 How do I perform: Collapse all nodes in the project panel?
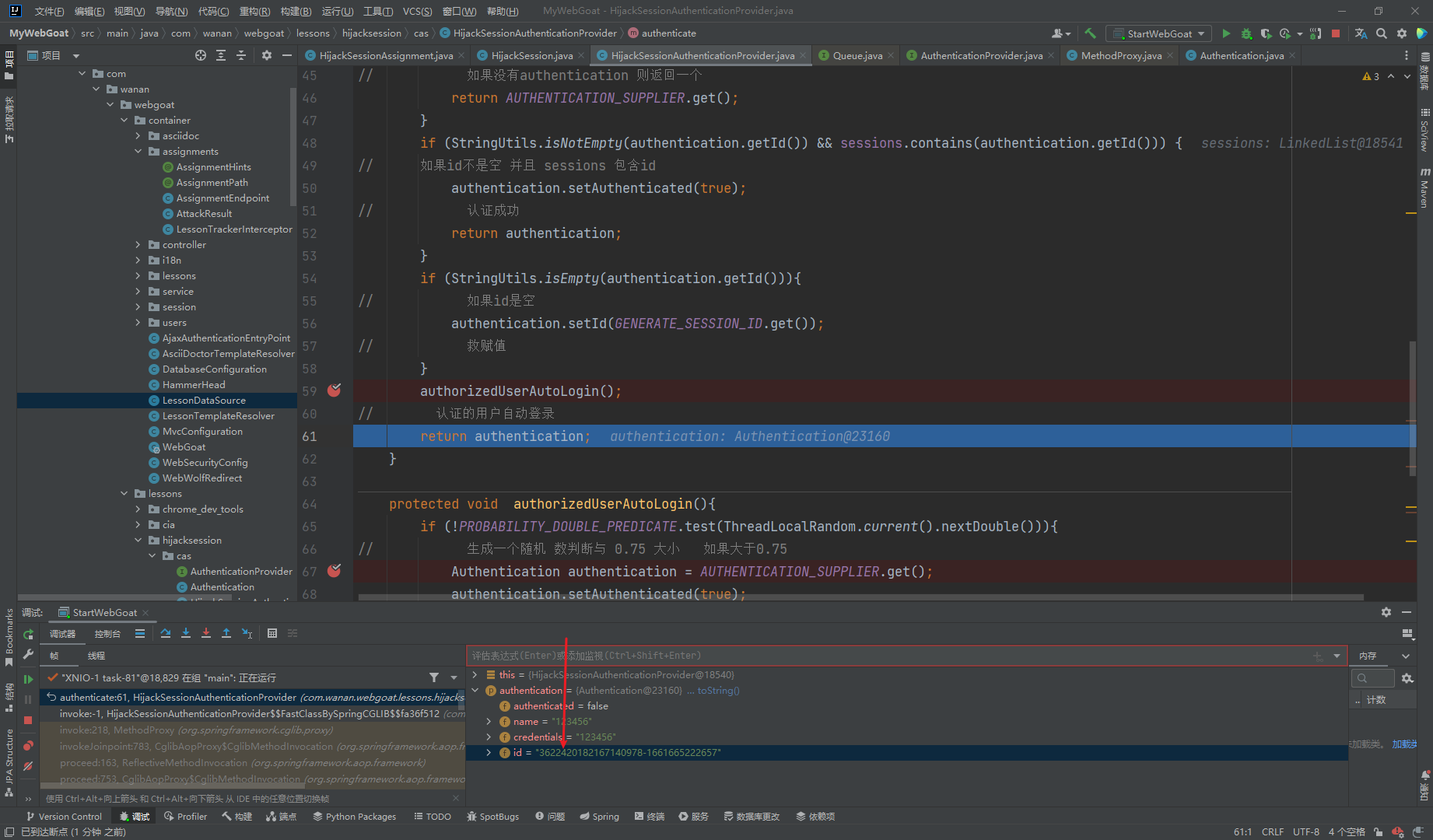[x=241, y=55]
